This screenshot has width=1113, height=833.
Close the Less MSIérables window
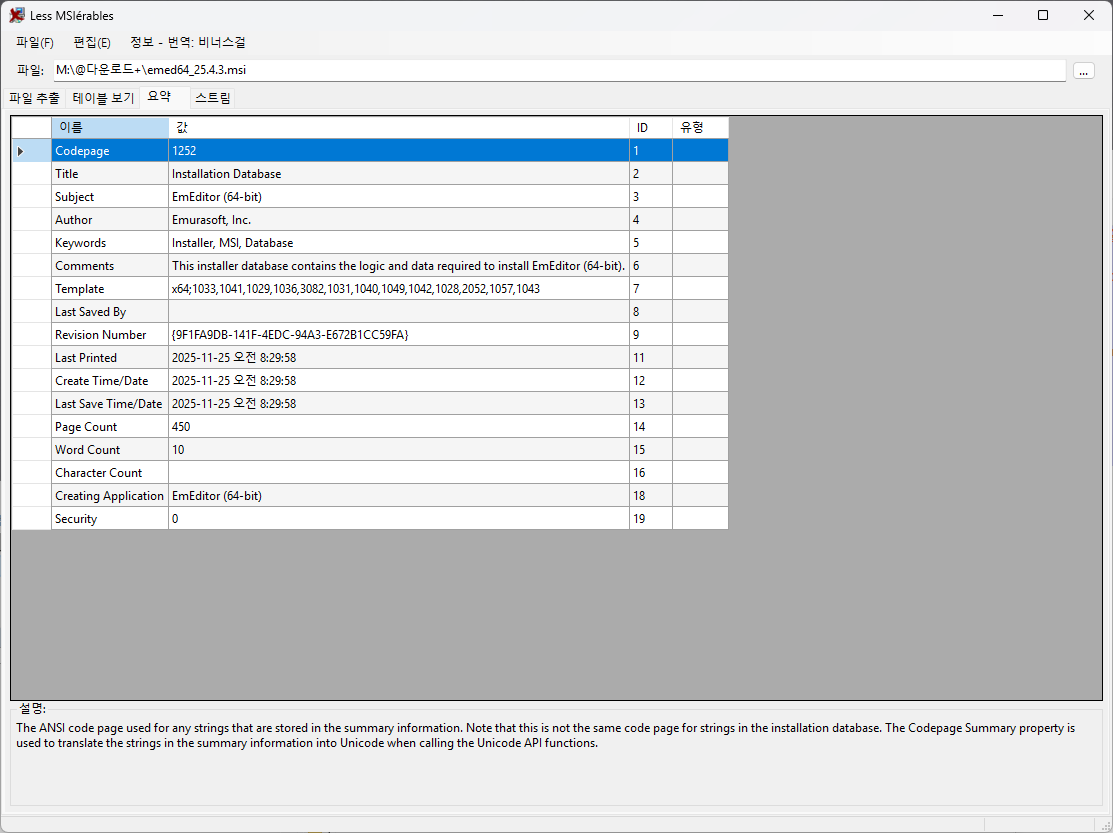click(x=1088, y=15)
